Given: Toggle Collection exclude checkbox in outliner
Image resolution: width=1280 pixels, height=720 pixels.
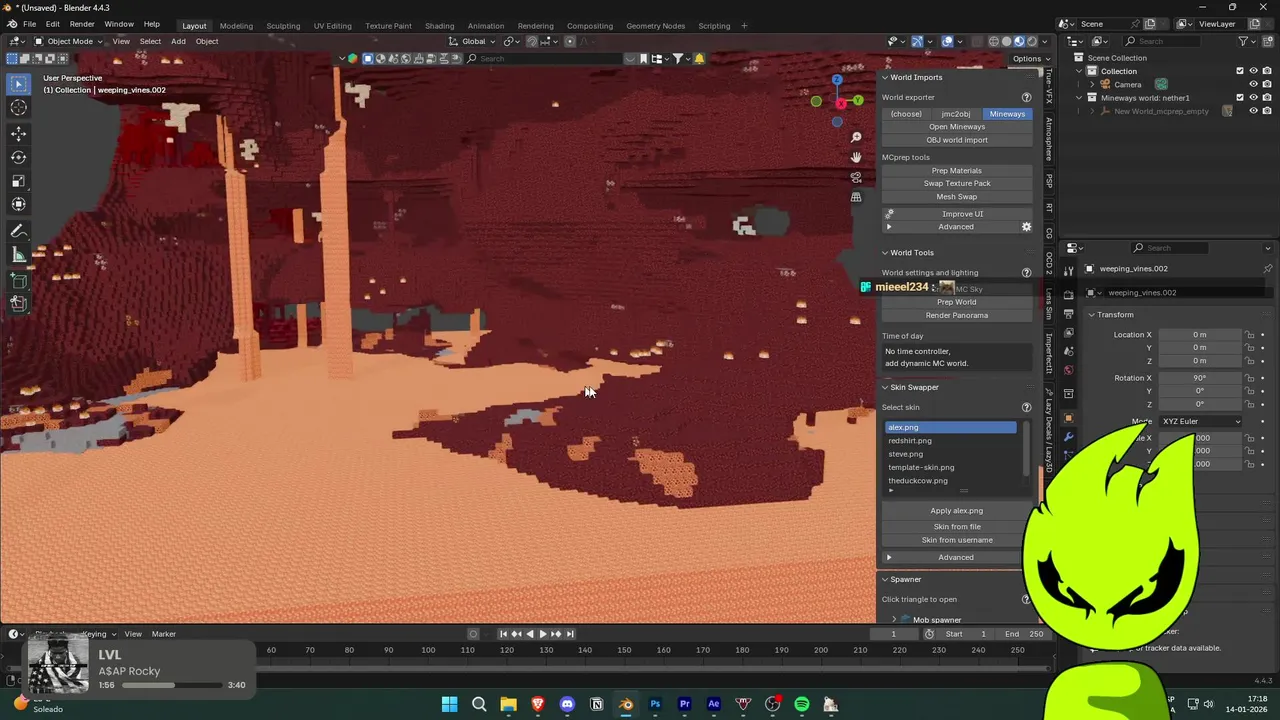Looking at the screenshot, I should [x=1240, y=71].
